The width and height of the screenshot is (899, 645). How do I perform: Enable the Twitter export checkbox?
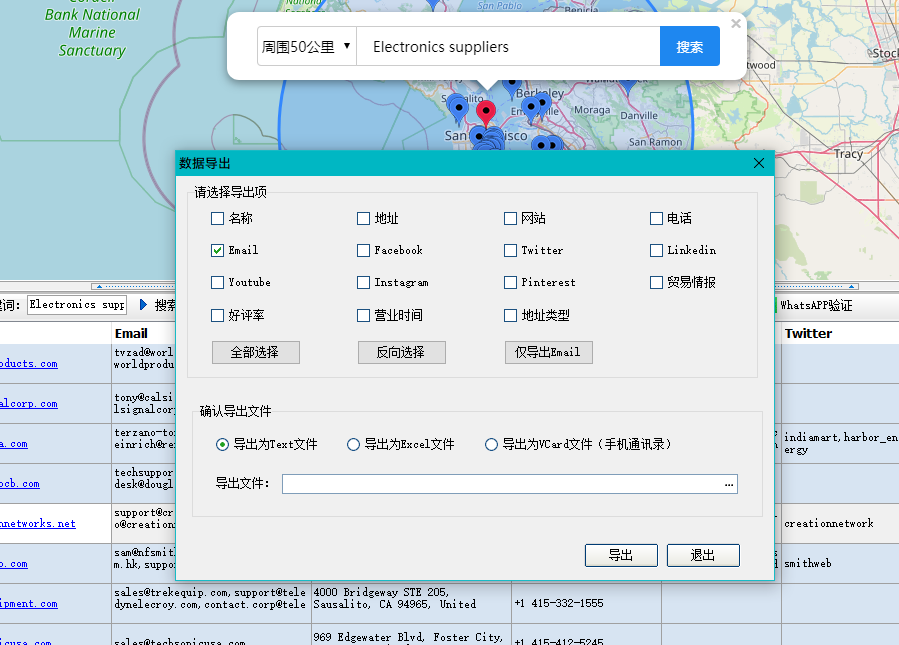510,251
